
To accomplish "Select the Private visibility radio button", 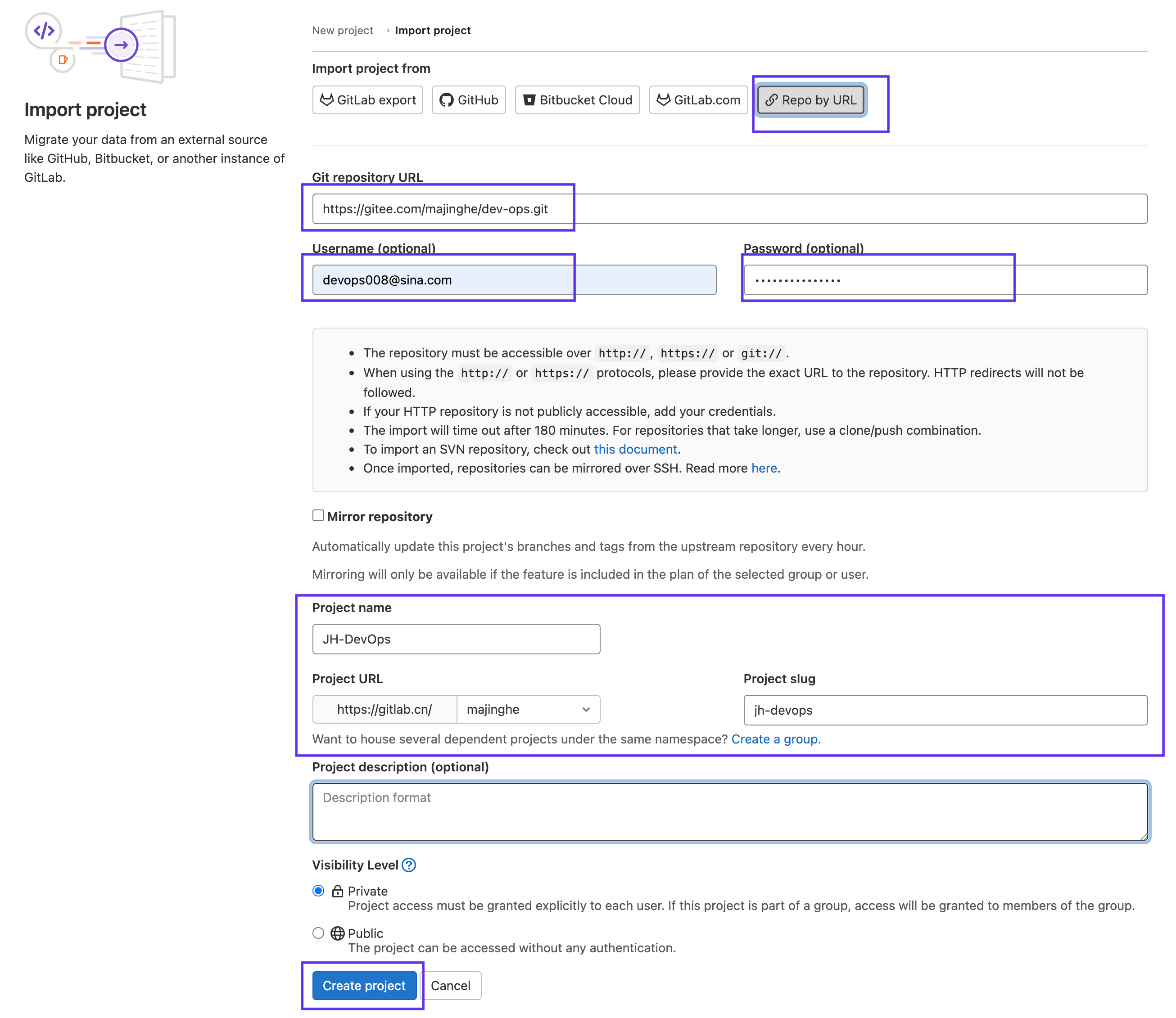I will pos(318,891).
